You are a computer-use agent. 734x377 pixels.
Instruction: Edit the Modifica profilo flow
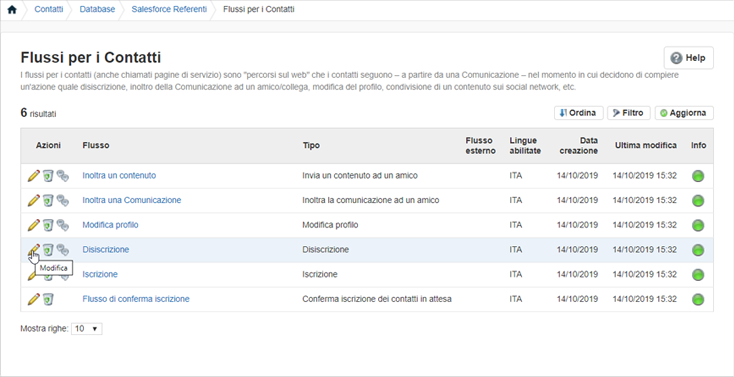click(33, 225)
